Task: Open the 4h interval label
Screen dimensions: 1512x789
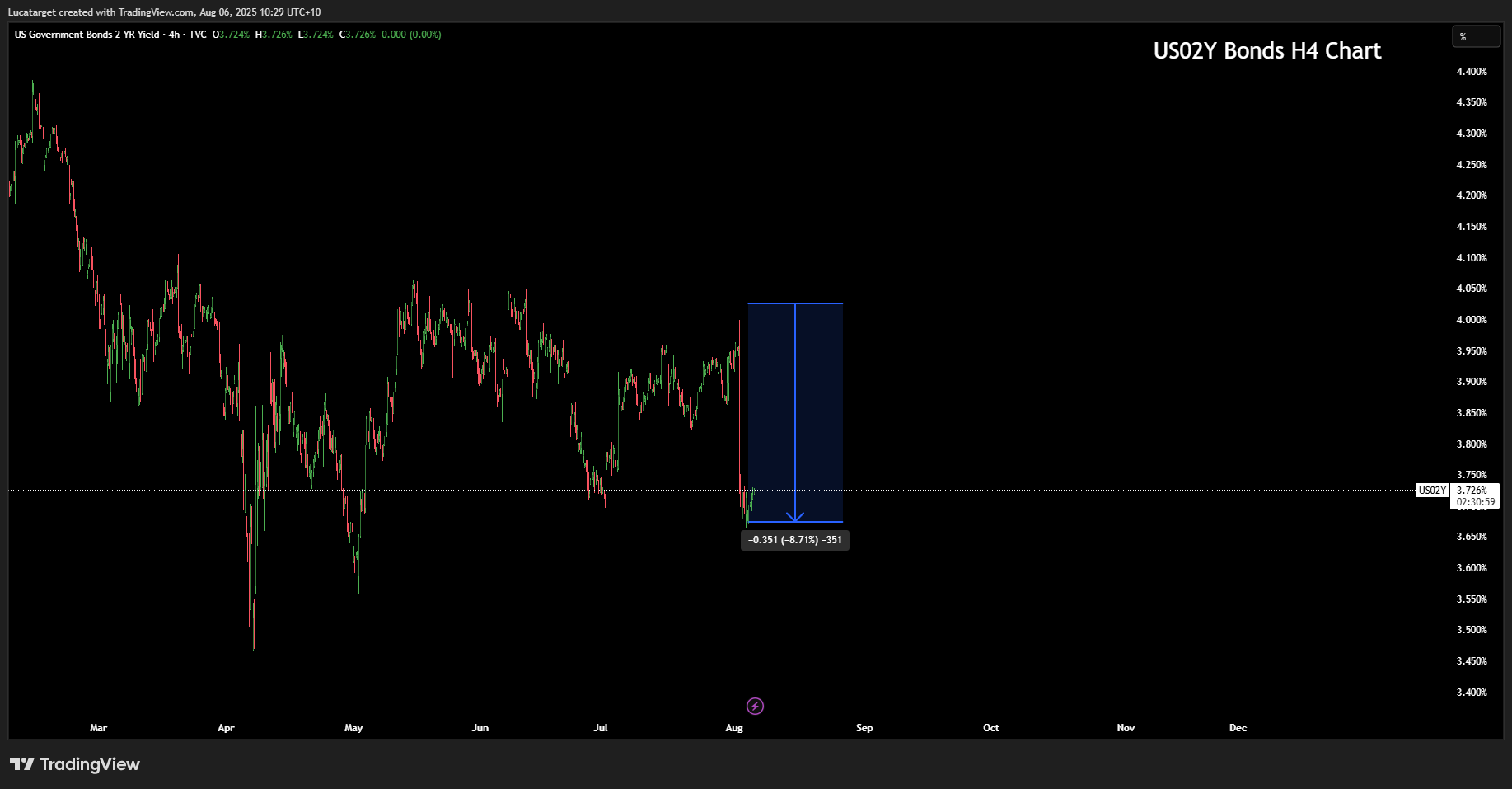Action: [x=174, y=35]
